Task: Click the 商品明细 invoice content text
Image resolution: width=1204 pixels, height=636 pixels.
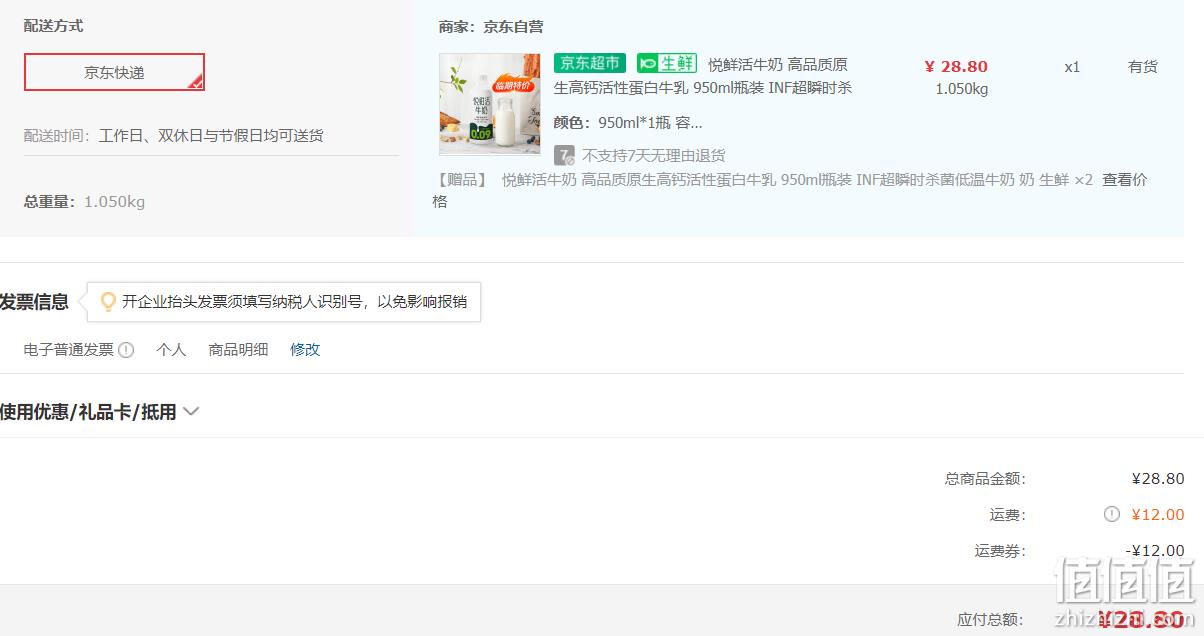Action: (x=238, y=350)
